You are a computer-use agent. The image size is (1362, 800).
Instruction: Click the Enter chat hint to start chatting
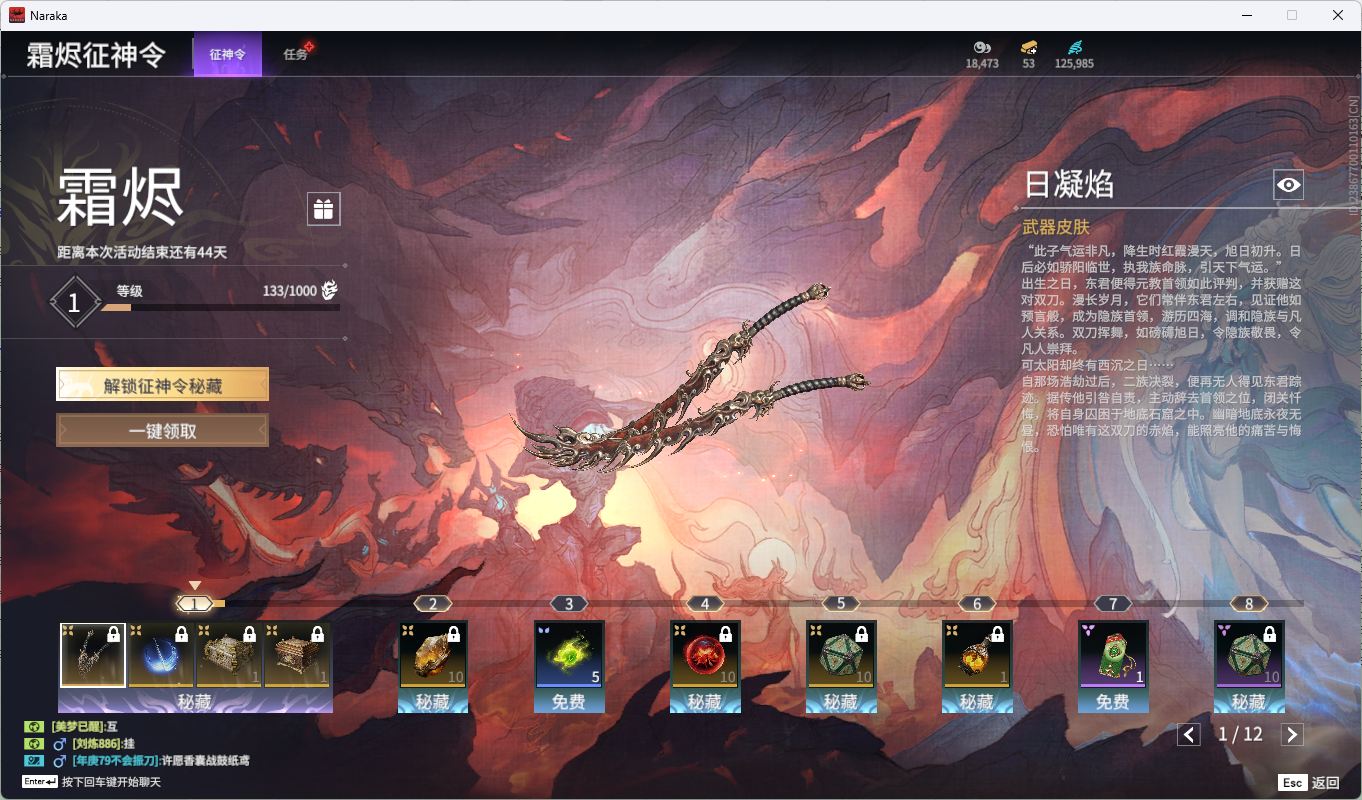tap(91, 782)
